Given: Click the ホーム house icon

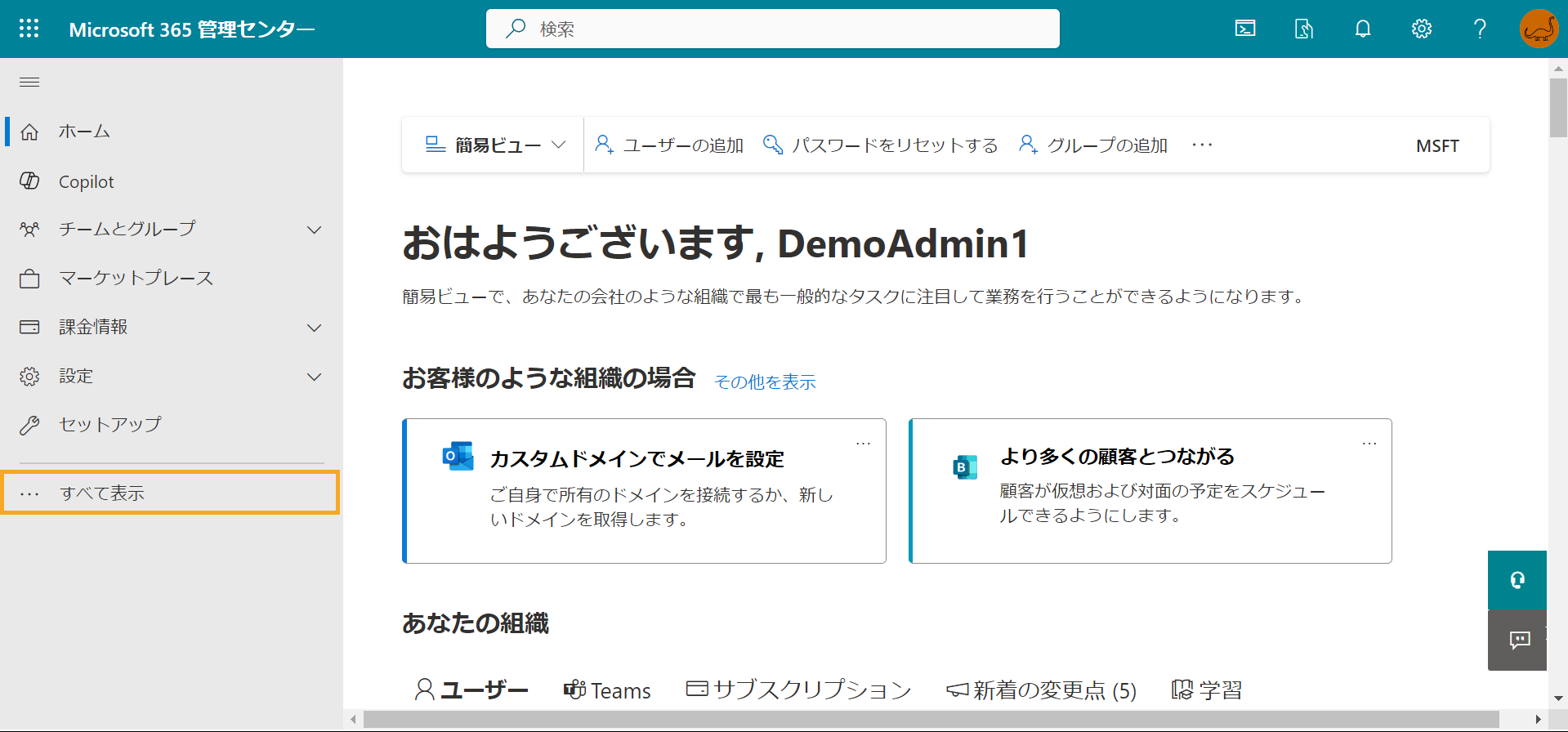Looking at the screenshot, I should click(x=29, y=132).
